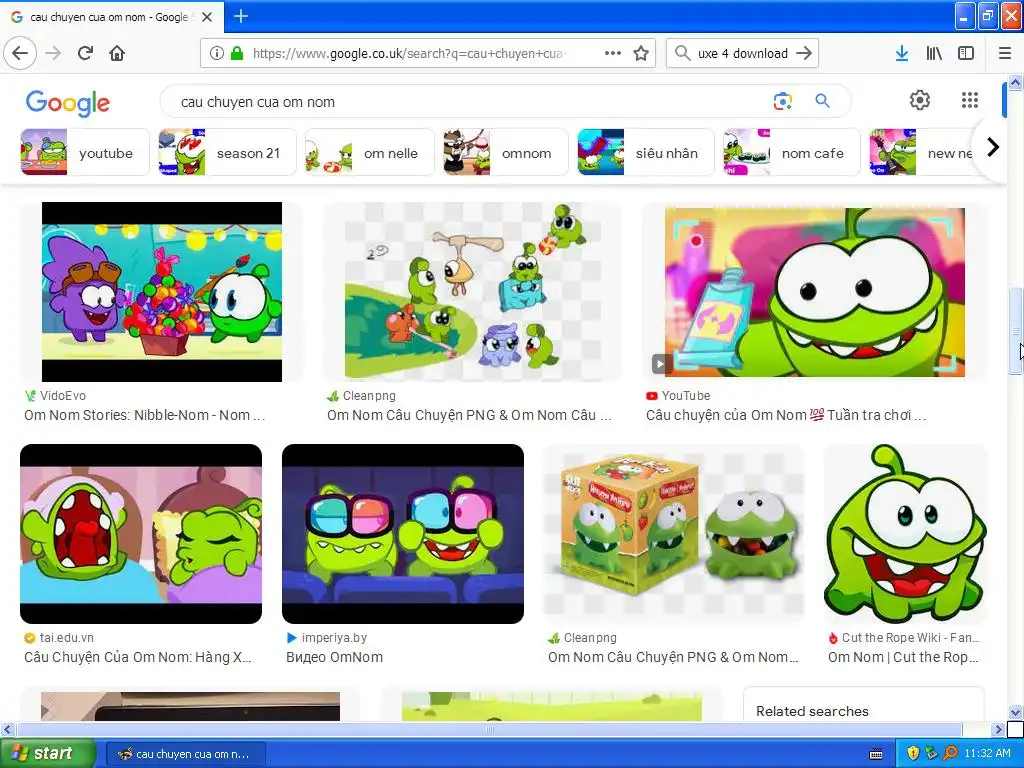Submit 'uxe 4 download' search arrow
Viewport: 1024px width, 768px height.
point(804,54)
